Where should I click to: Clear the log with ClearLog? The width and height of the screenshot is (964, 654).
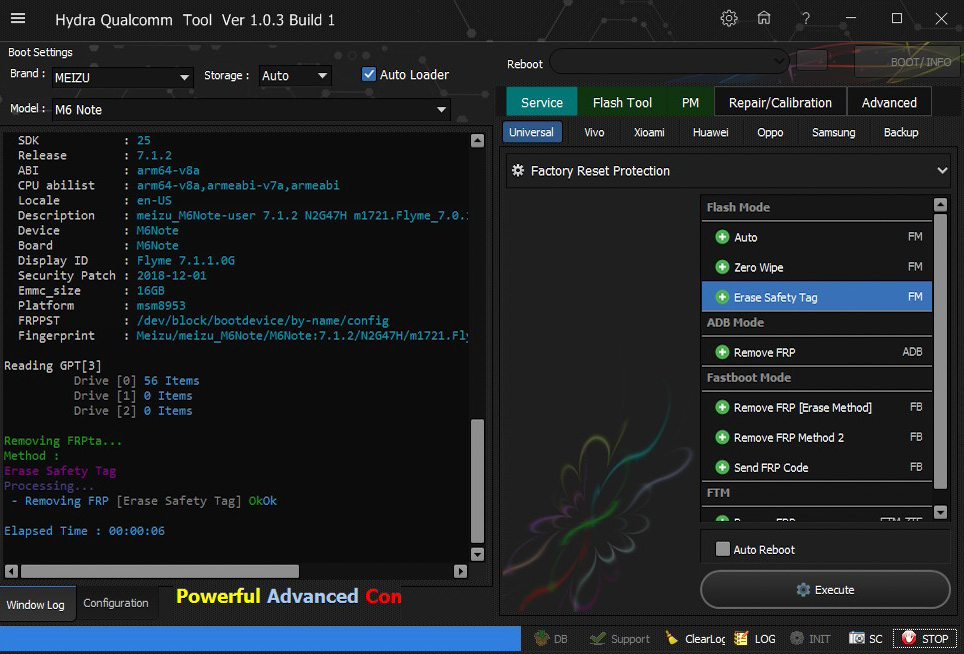pyautogui.click(x=695, y=639)
